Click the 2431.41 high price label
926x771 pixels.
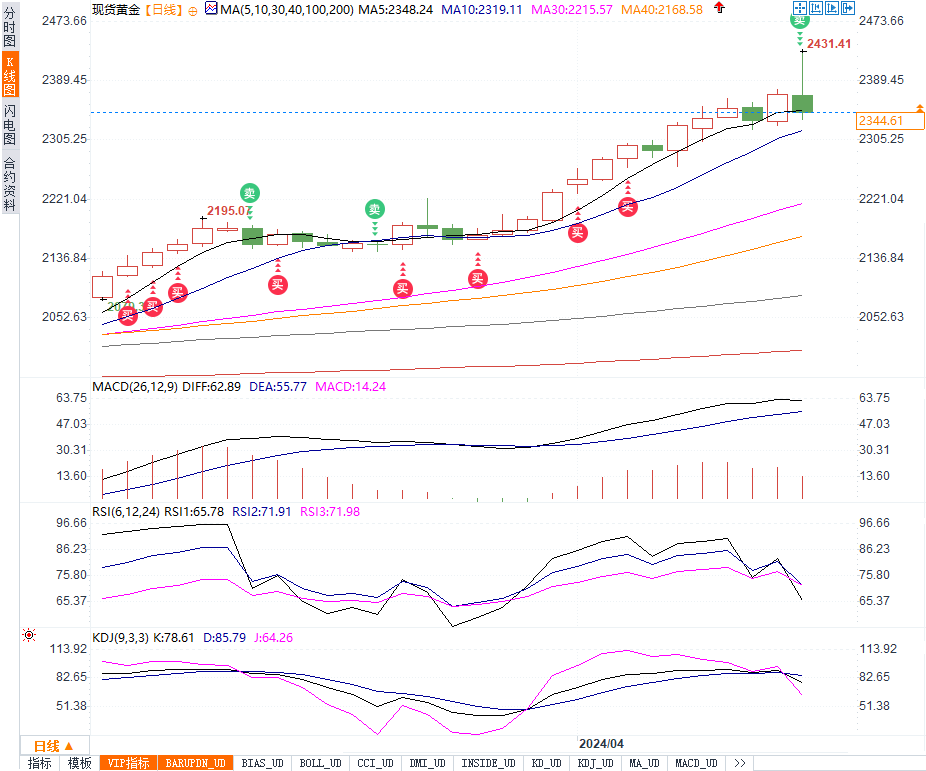(829, 44)
